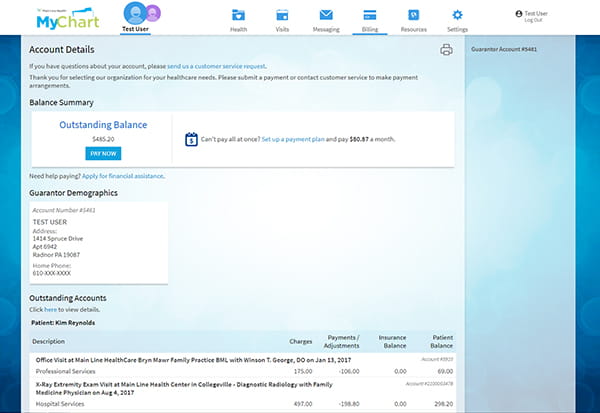Click the payment plan calendar icon

(191, 140)
